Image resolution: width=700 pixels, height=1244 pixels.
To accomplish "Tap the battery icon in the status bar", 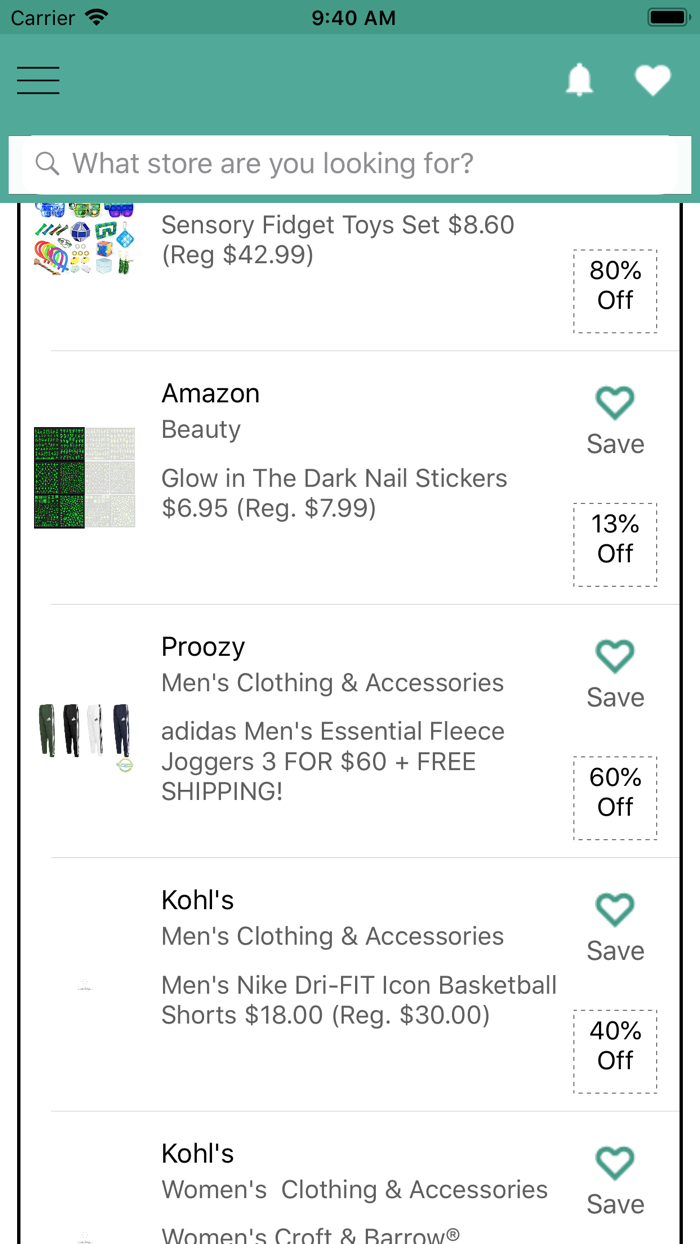I will [x=667, y=16].
